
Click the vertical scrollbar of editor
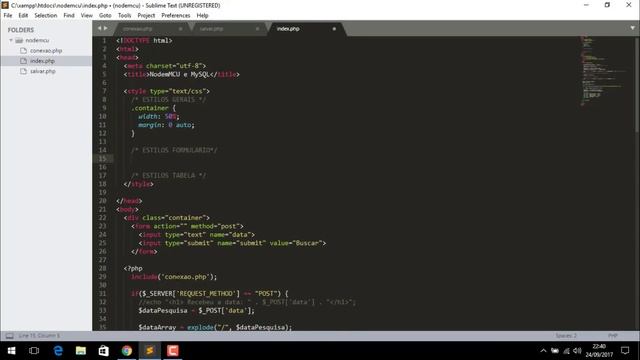637,86
